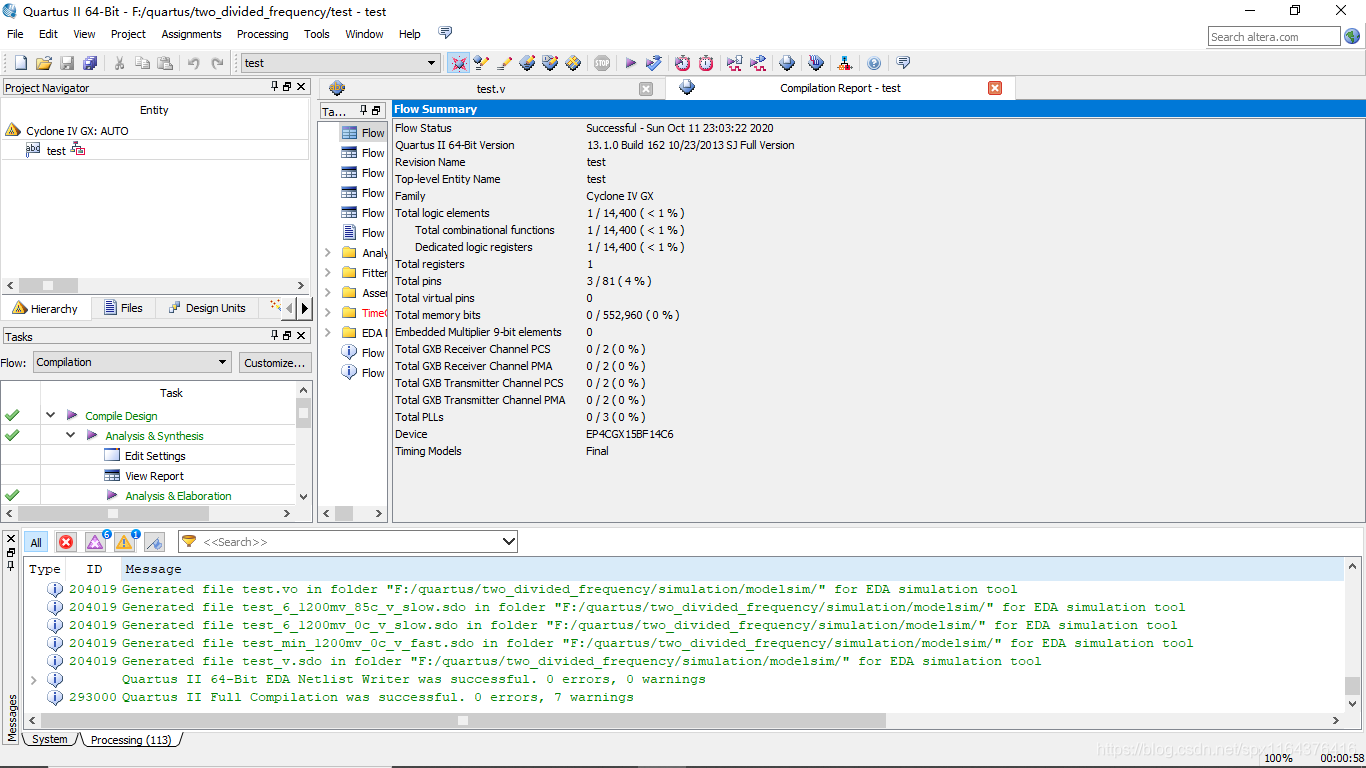Screen dimensions: 1366x768
Task: Close the test.v editor tab
Action: coord(646,88)
